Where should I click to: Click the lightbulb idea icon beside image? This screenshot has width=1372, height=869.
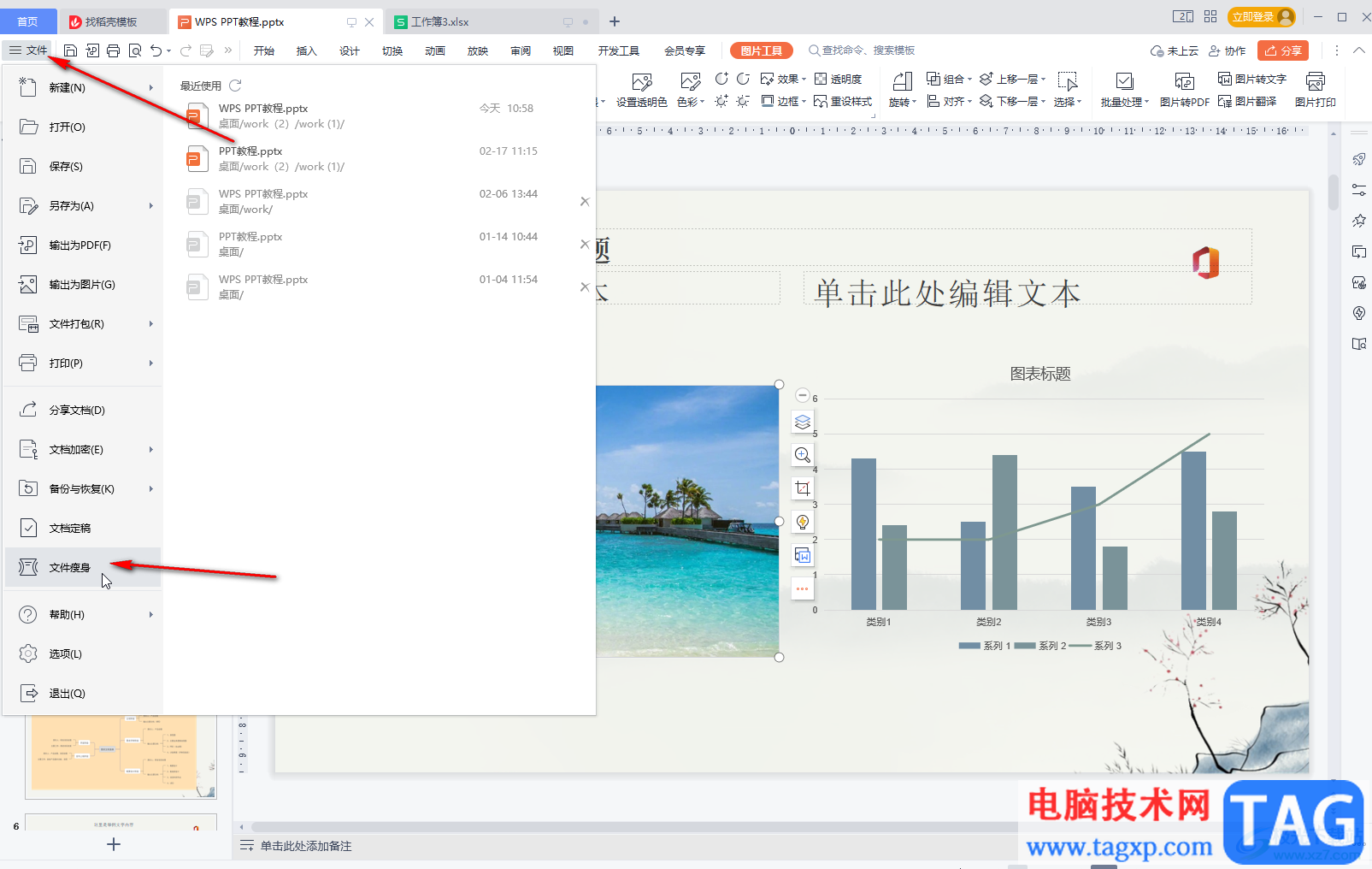pos(803,522)
